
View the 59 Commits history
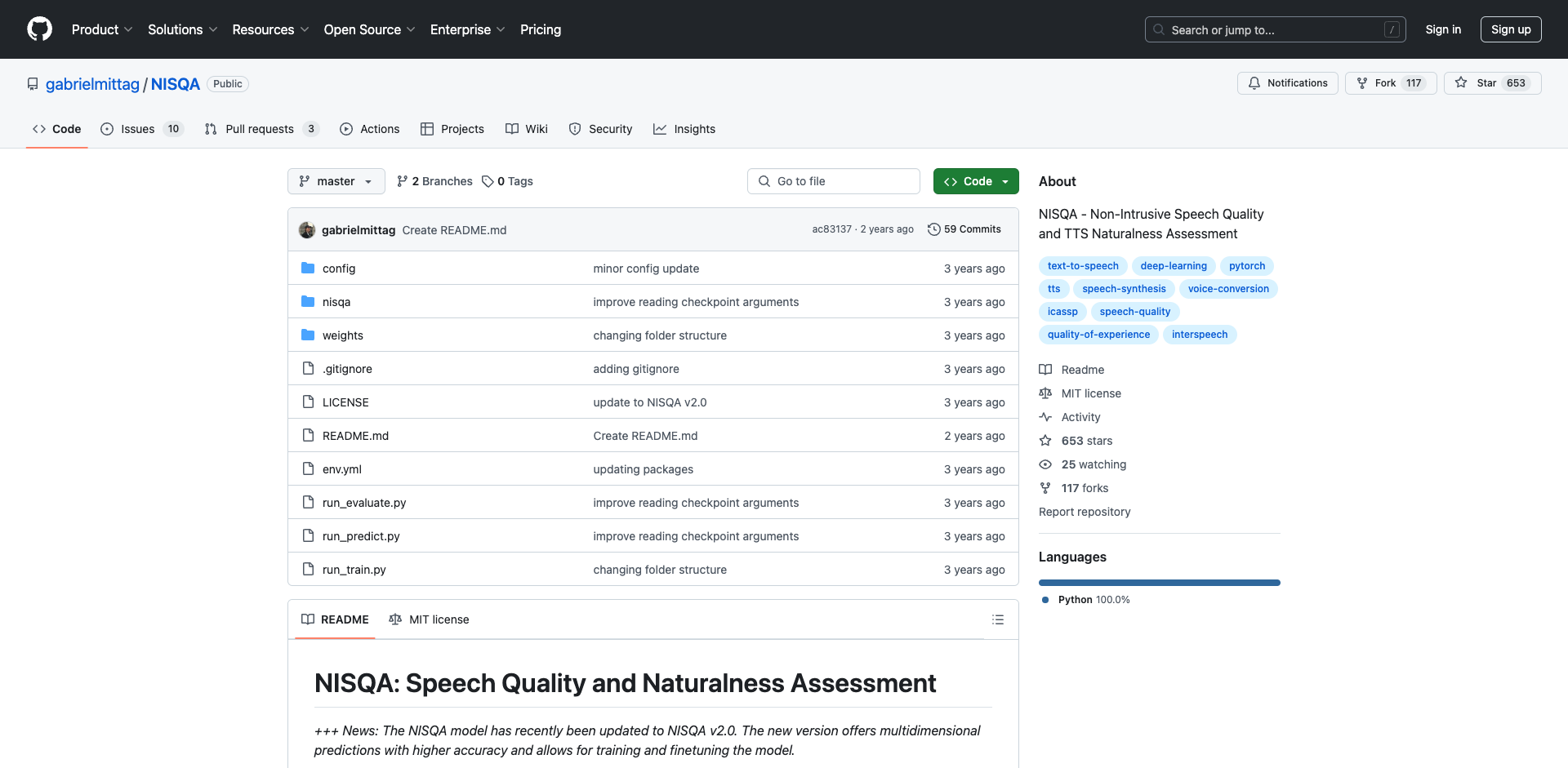tap(964, 229)
